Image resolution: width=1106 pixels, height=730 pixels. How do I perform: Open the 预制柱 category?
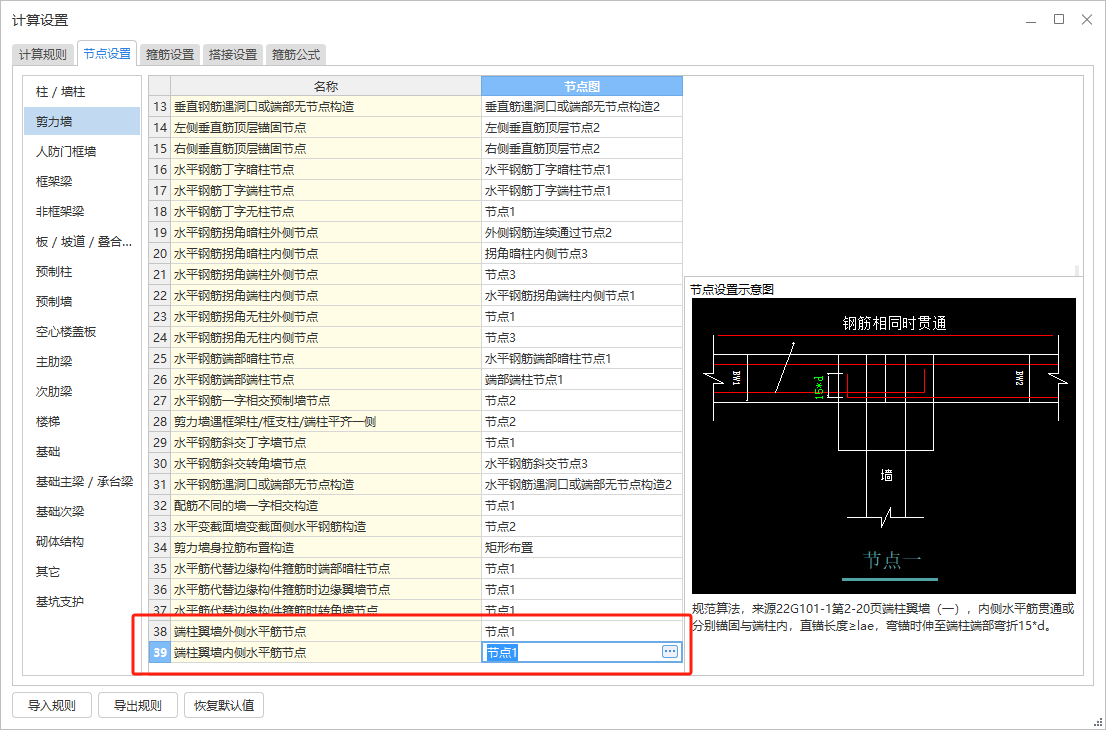click(x=82, y=272)
